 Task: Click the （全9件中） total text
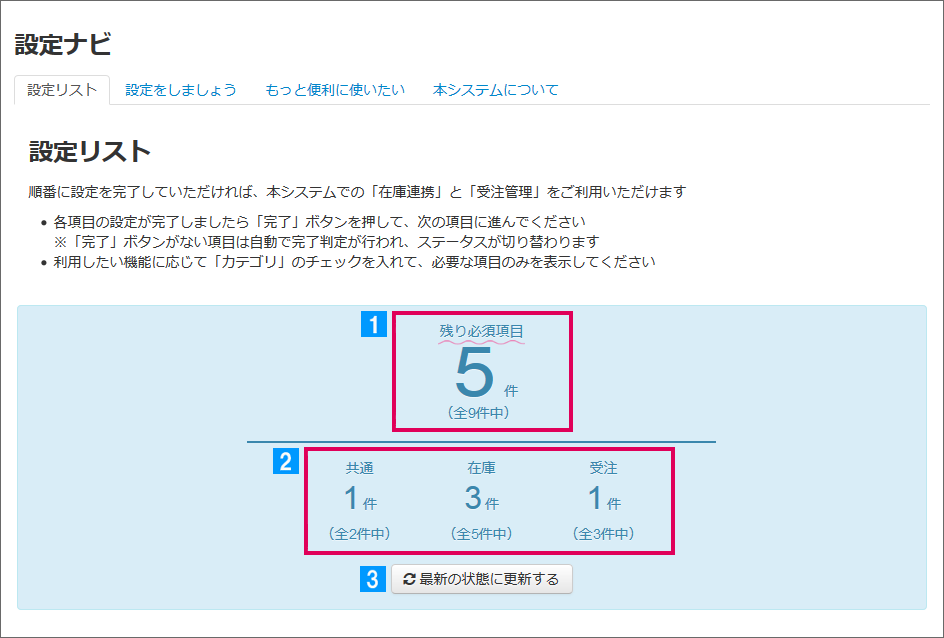479,413
